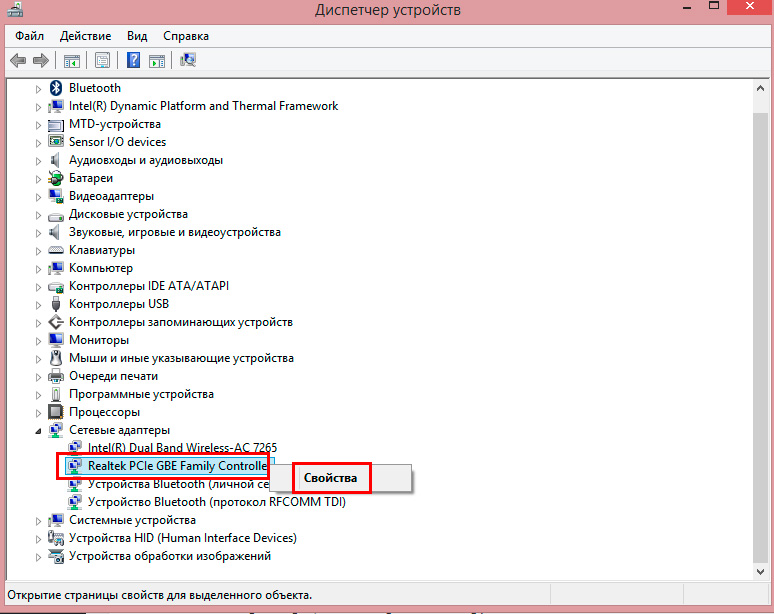Click the show/hide console tree icon
Viewport: 774px width, 614px height.
point(72,60)
